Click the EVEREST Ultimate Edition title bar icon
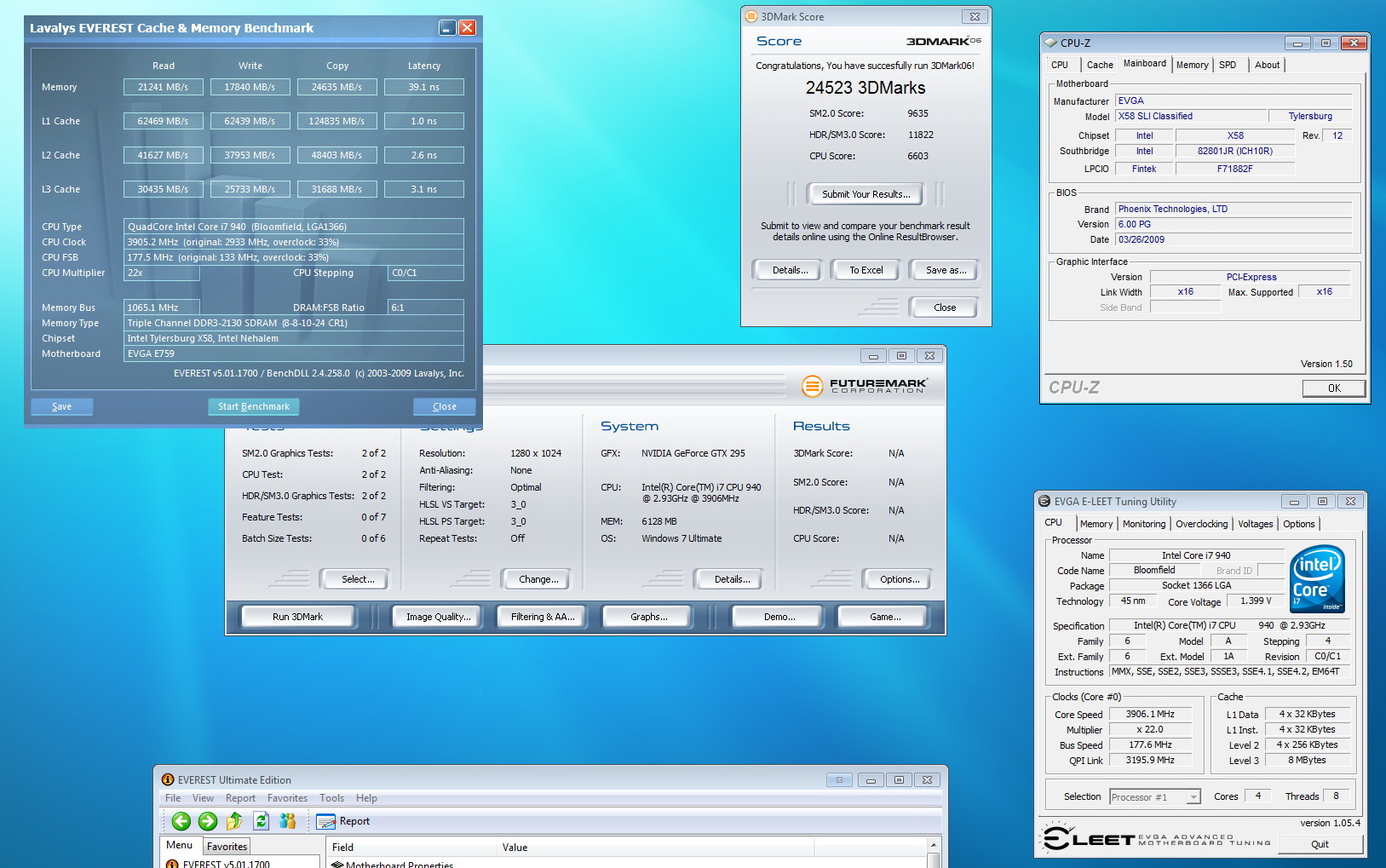 click(x=168, y=779)
